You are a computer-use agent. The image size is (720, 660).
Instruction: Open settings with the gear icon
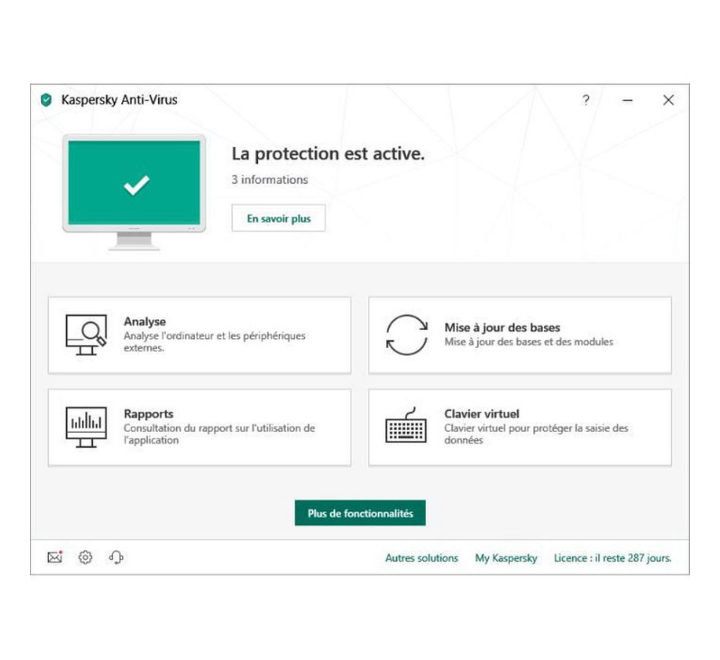(85, 558)
